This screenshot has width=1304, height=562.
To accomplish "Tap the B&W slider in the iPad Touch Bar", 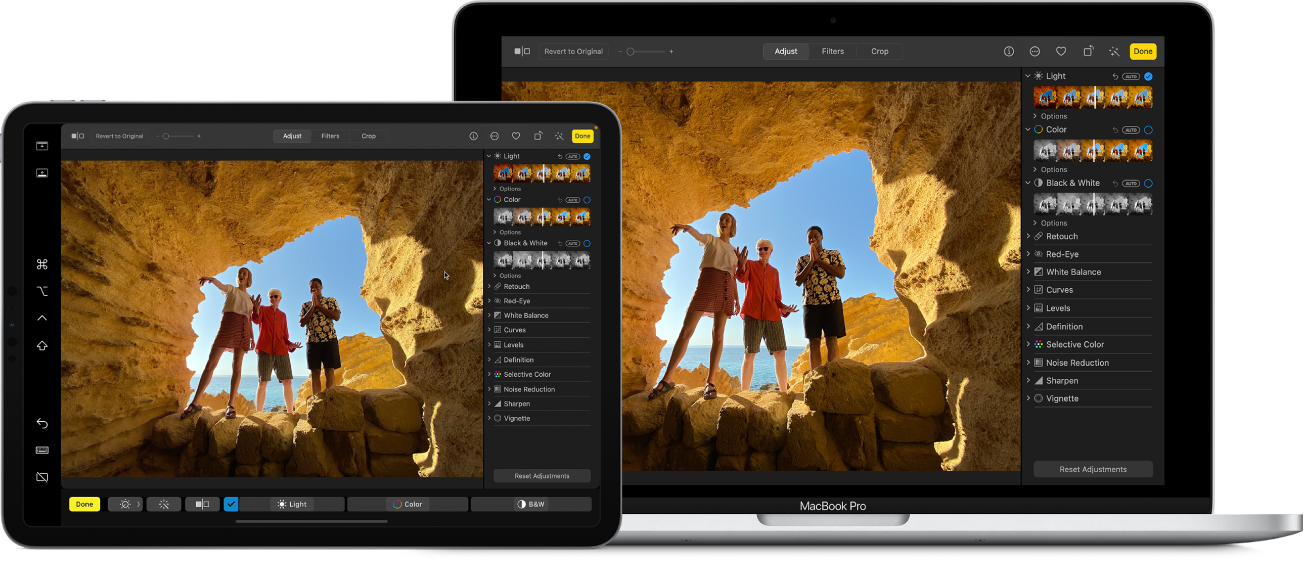I will [531, 504].
